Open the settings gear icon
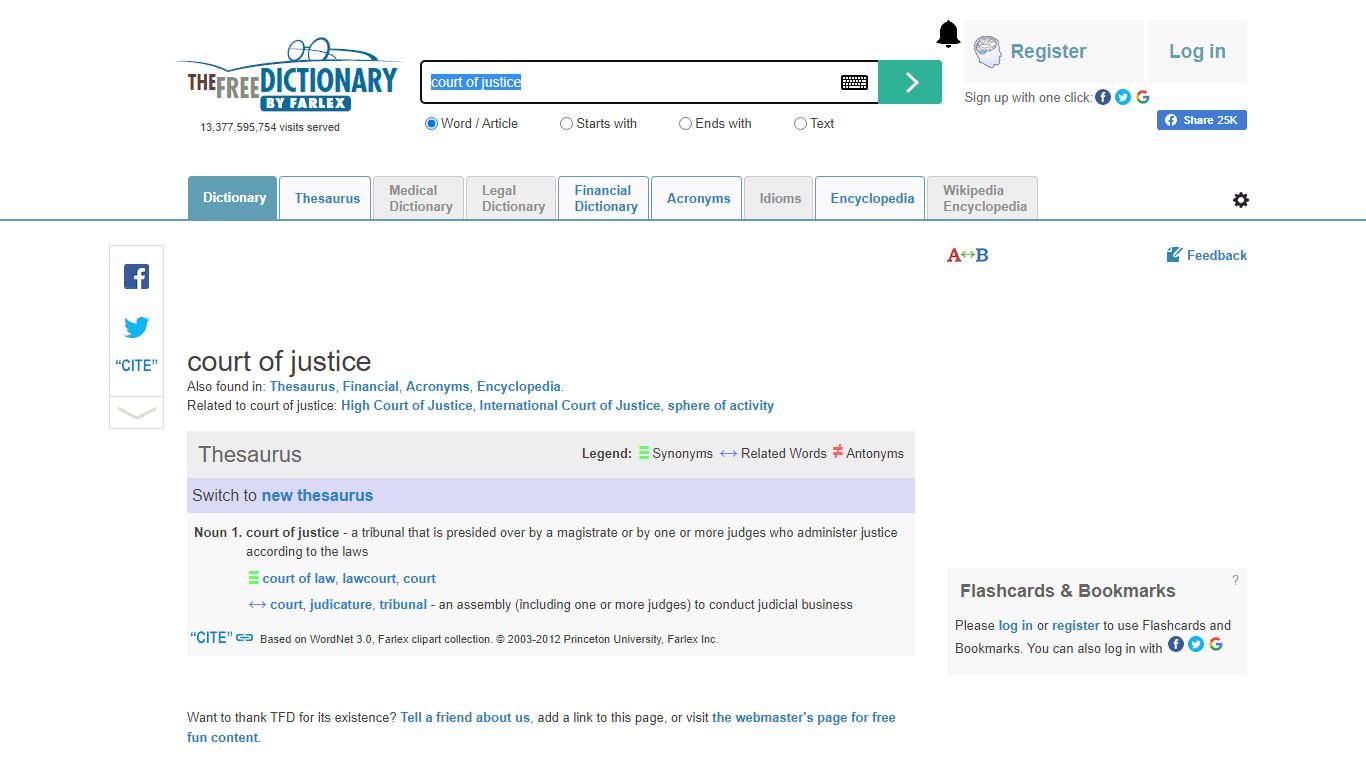 [1241, 200]
